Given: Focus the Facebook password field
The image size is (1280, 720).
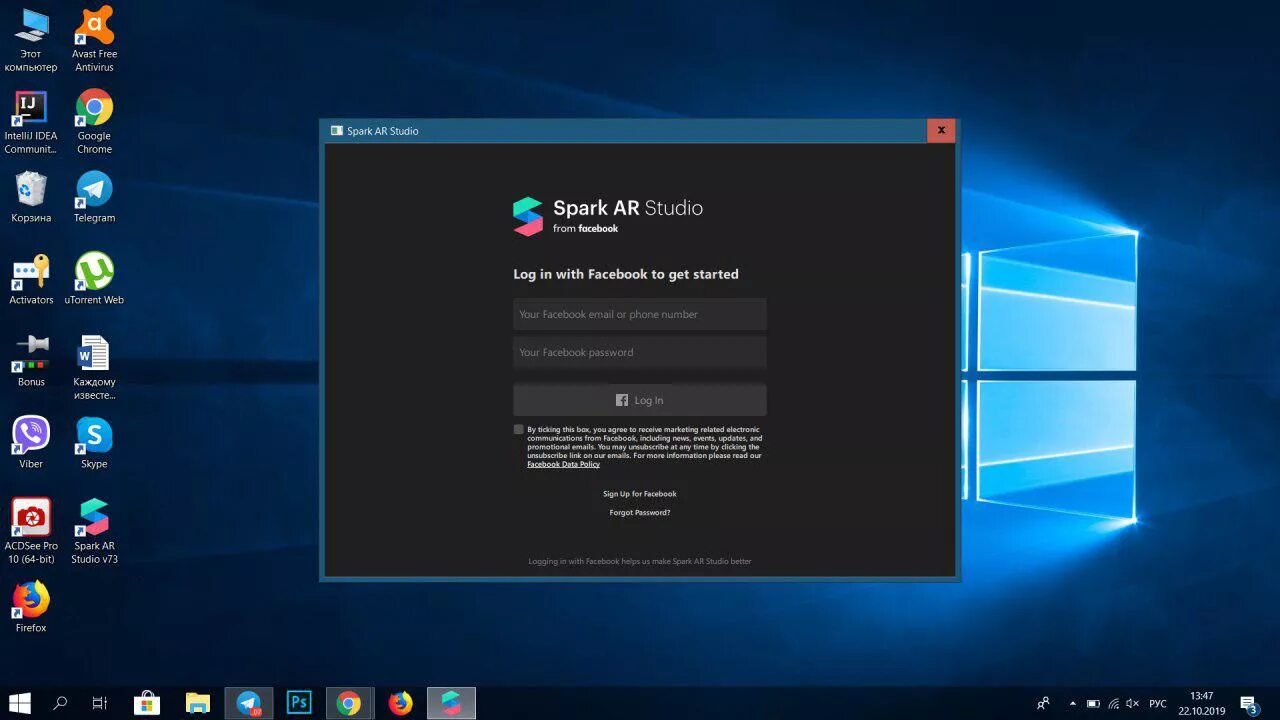Looking at the screenshot, I should pyautogui.click(x=640, y=352).
